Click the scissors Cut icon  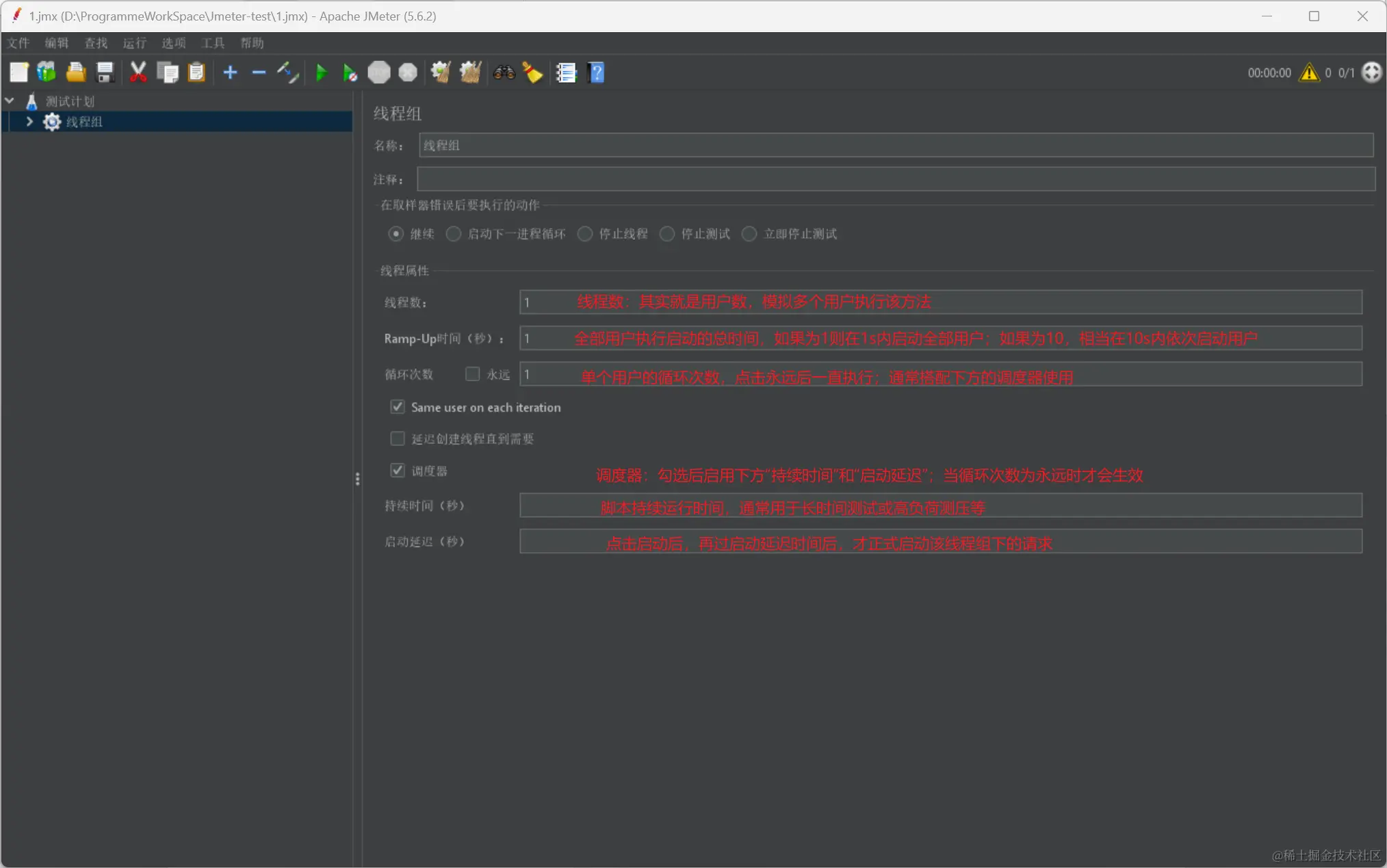coord(138,73)
